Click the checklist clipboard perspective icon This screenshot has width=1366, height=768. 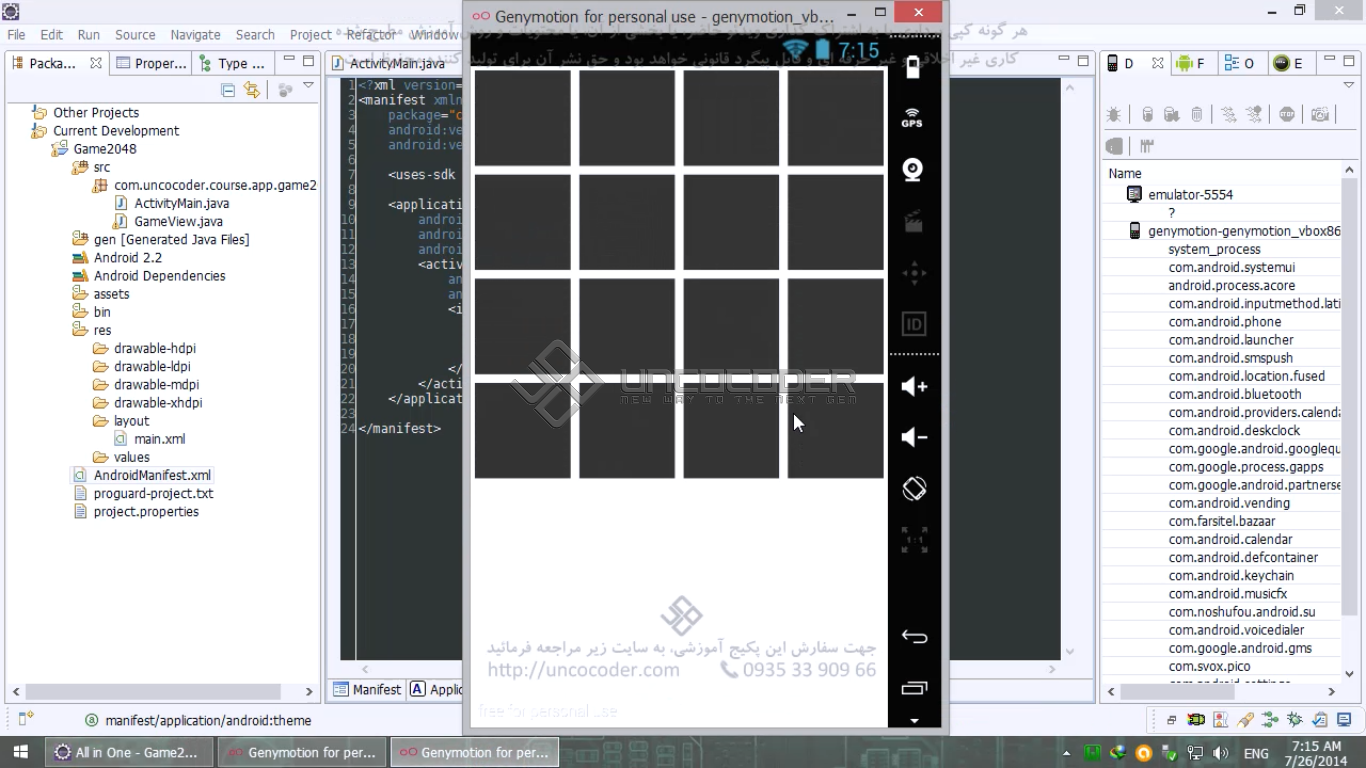point(1320,719)
